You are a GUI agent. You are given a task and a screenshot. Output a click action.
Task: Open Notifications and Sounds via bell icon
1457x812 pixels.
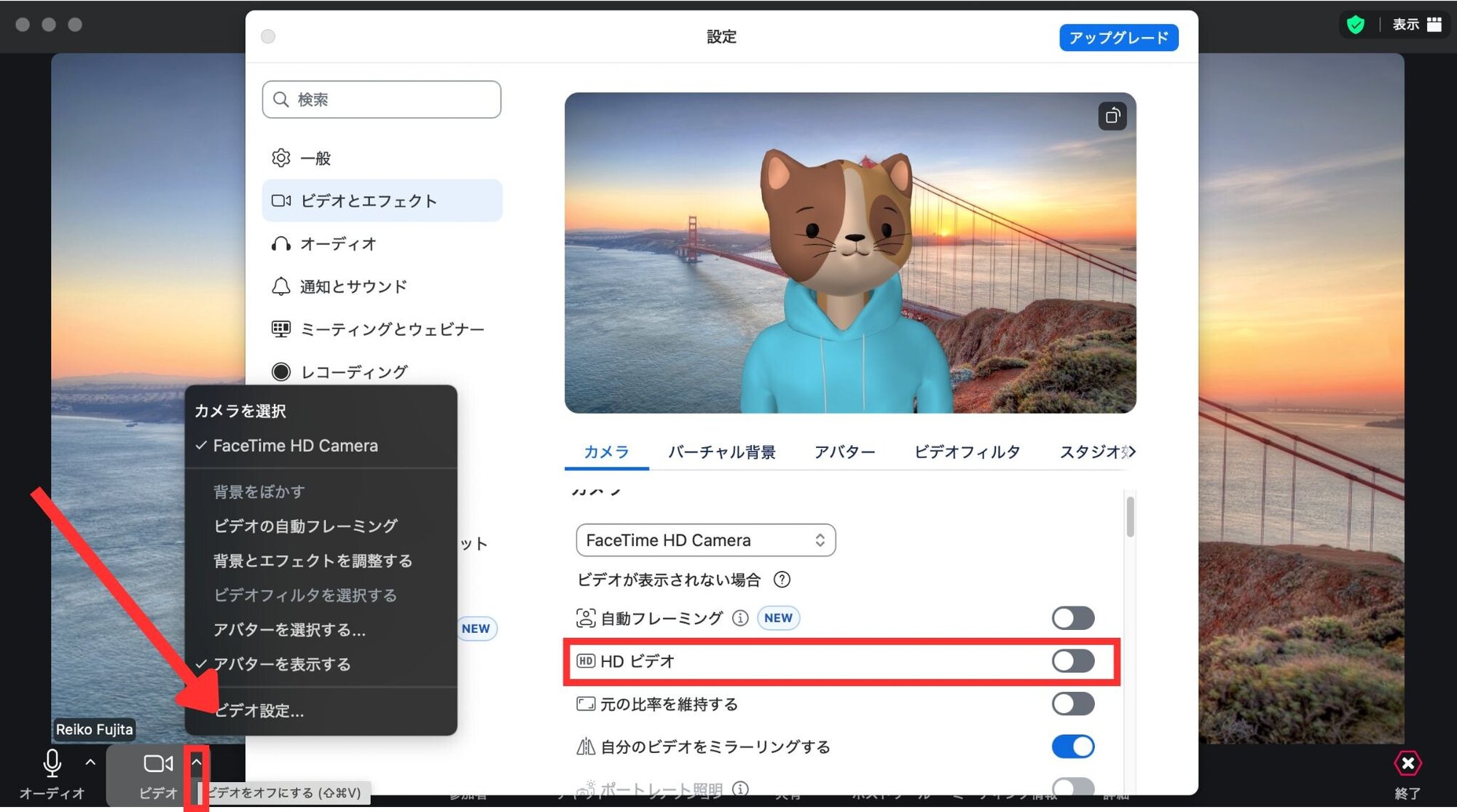point(352,286)
